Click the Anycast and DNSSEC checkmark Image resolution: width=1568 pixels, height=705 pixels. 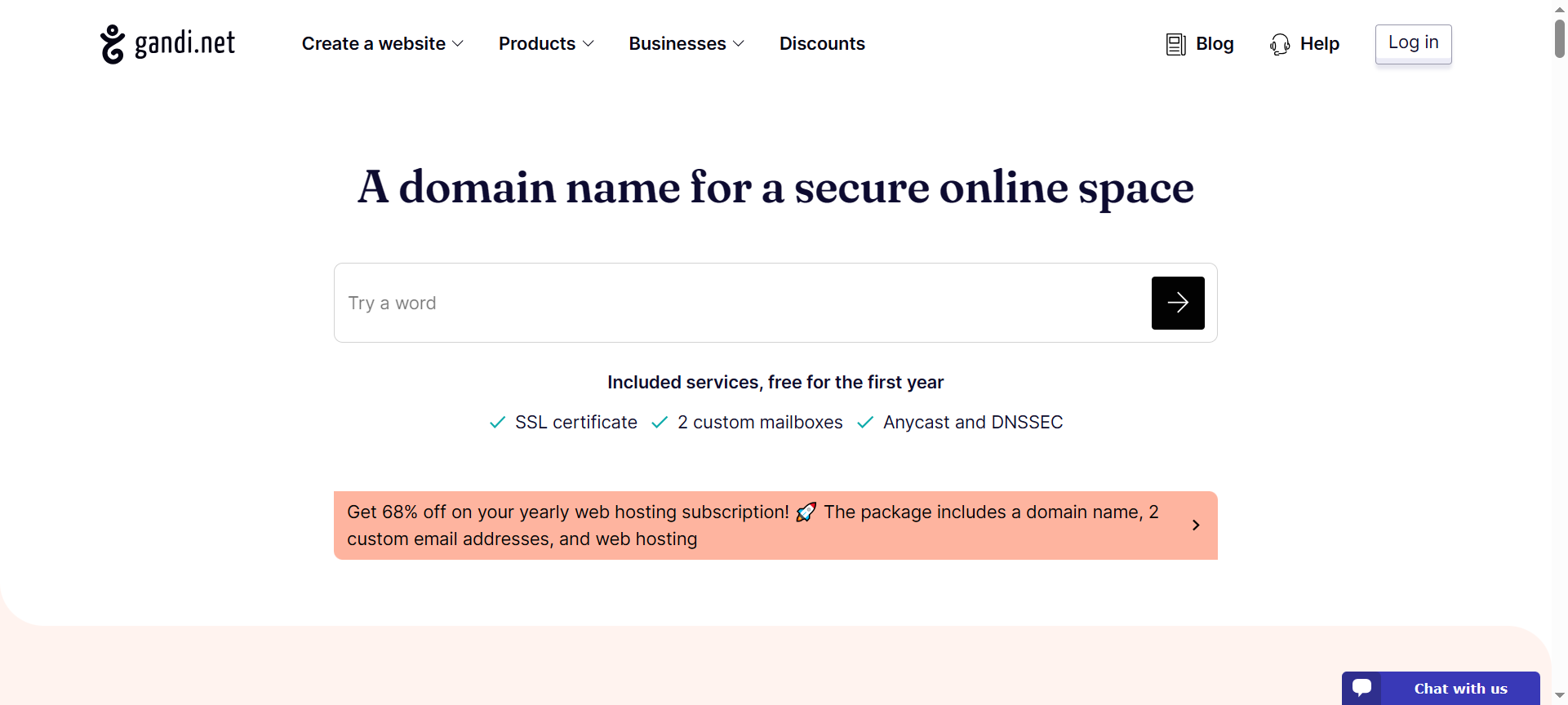pos(865,423)
